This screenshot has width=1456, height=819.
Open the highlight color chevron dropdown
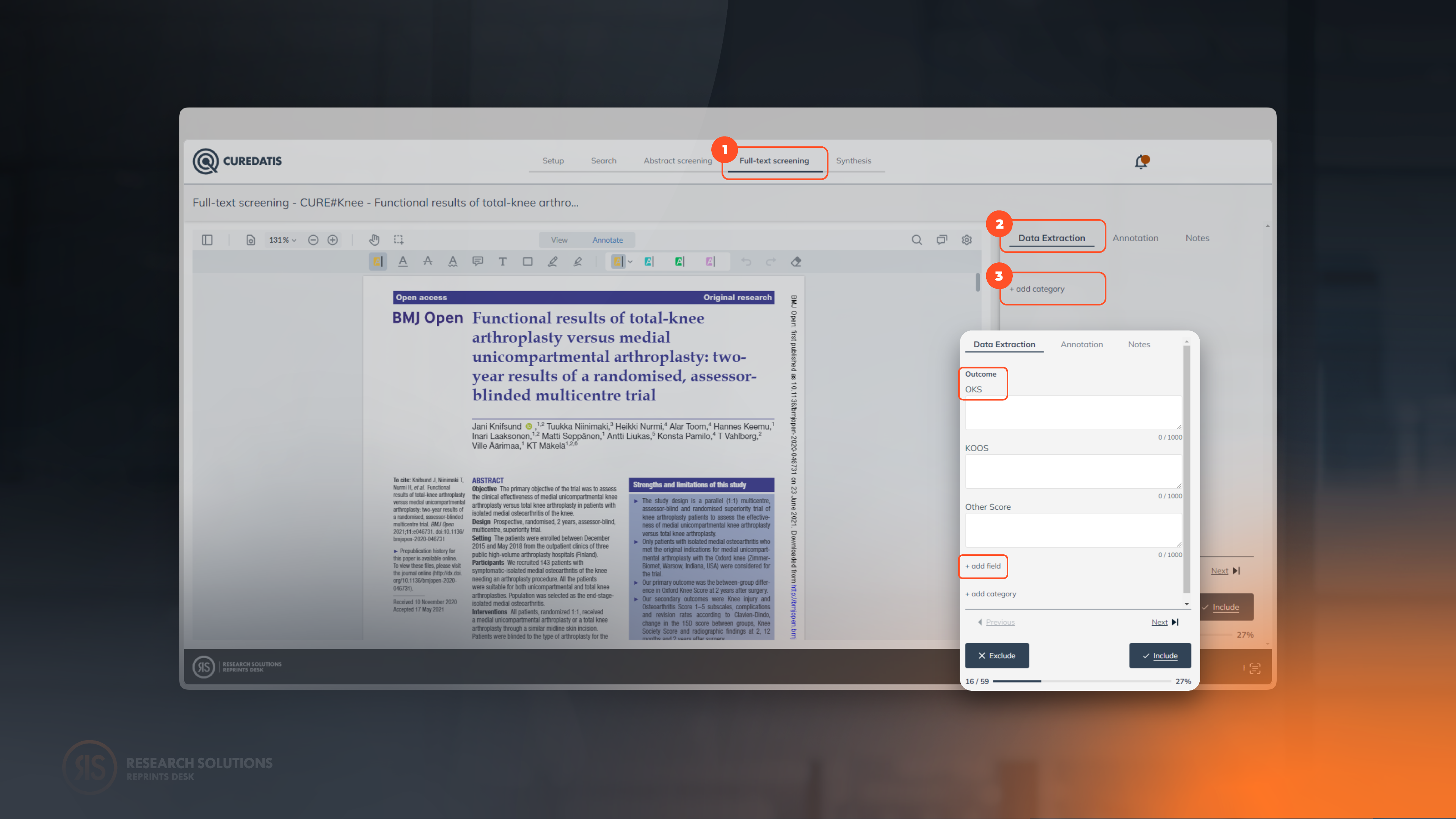[630, 261]
